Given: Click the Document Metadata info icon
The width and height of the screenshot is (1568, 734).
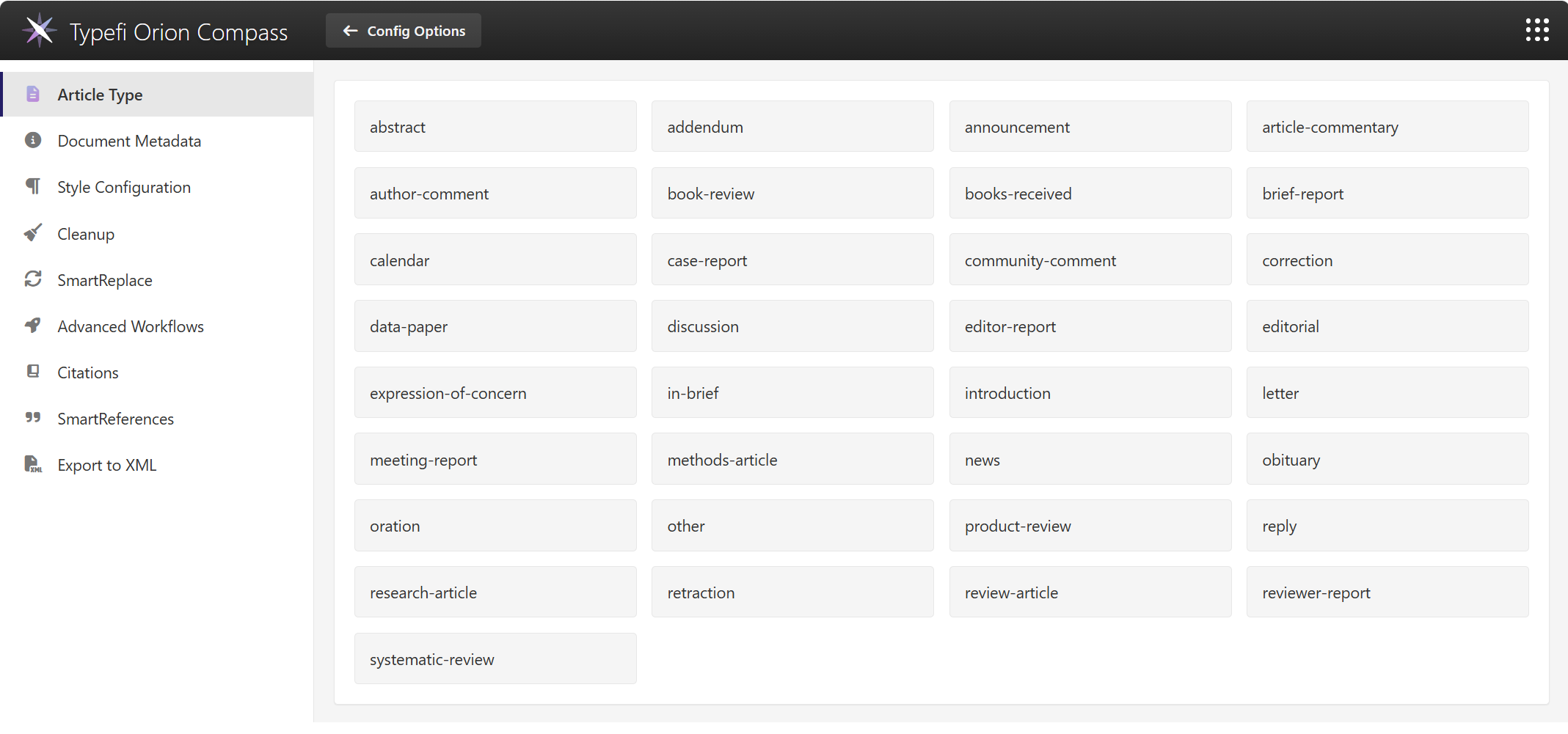Looking at the screenshot, I should coord(33,140).
